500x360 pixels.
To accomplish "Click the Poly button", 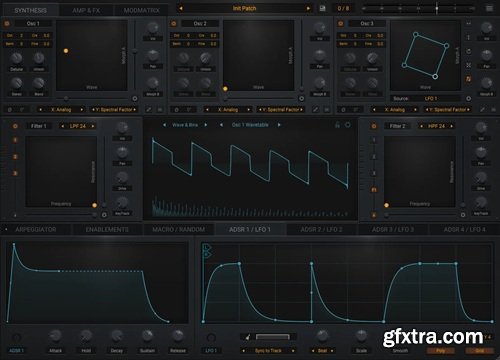I will pyautogui.click(x=440, y=351).
